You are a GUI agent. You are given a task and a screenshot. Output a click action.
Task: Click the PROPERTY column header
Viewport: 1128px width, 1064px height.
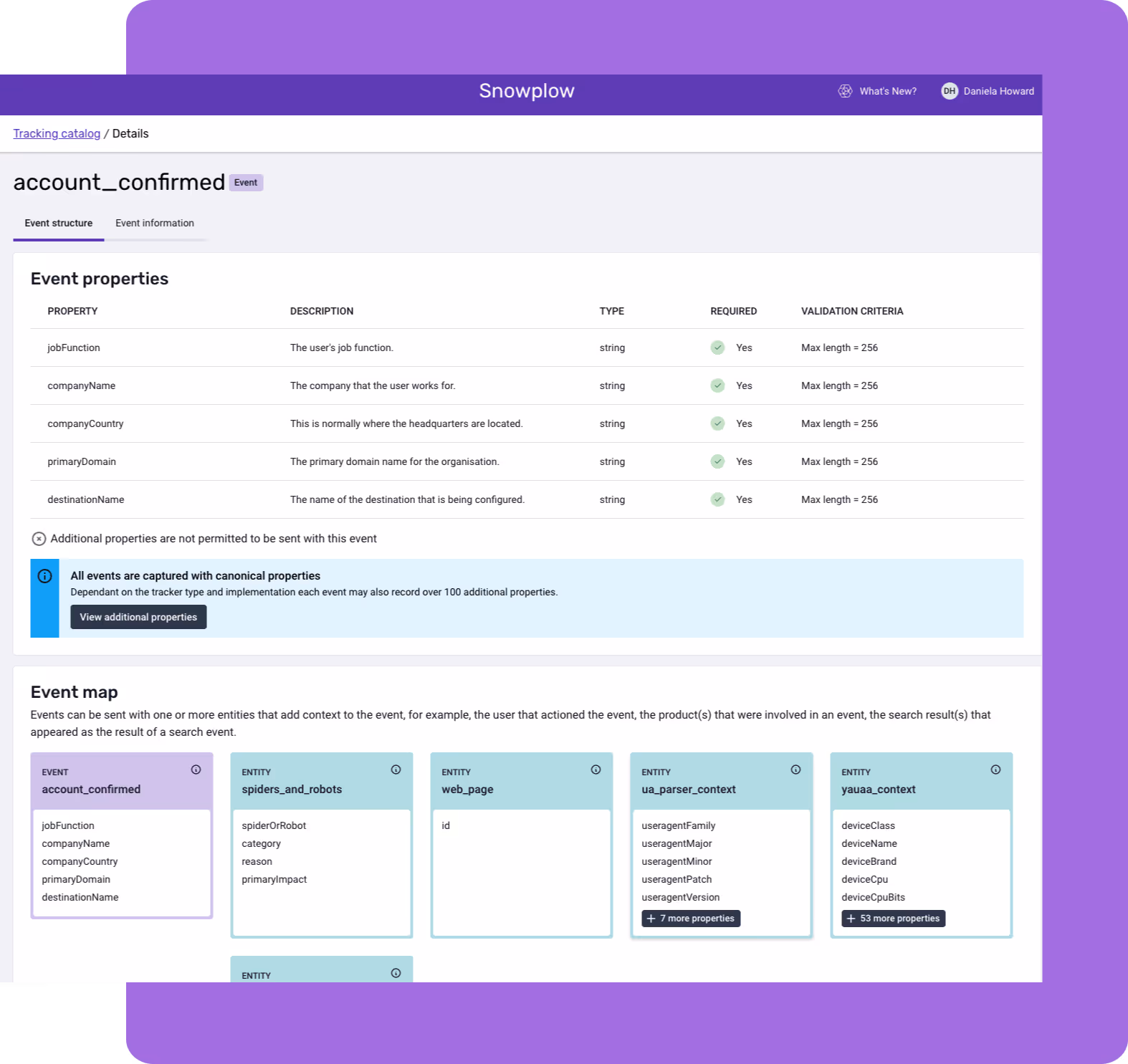tap(72, 311)
